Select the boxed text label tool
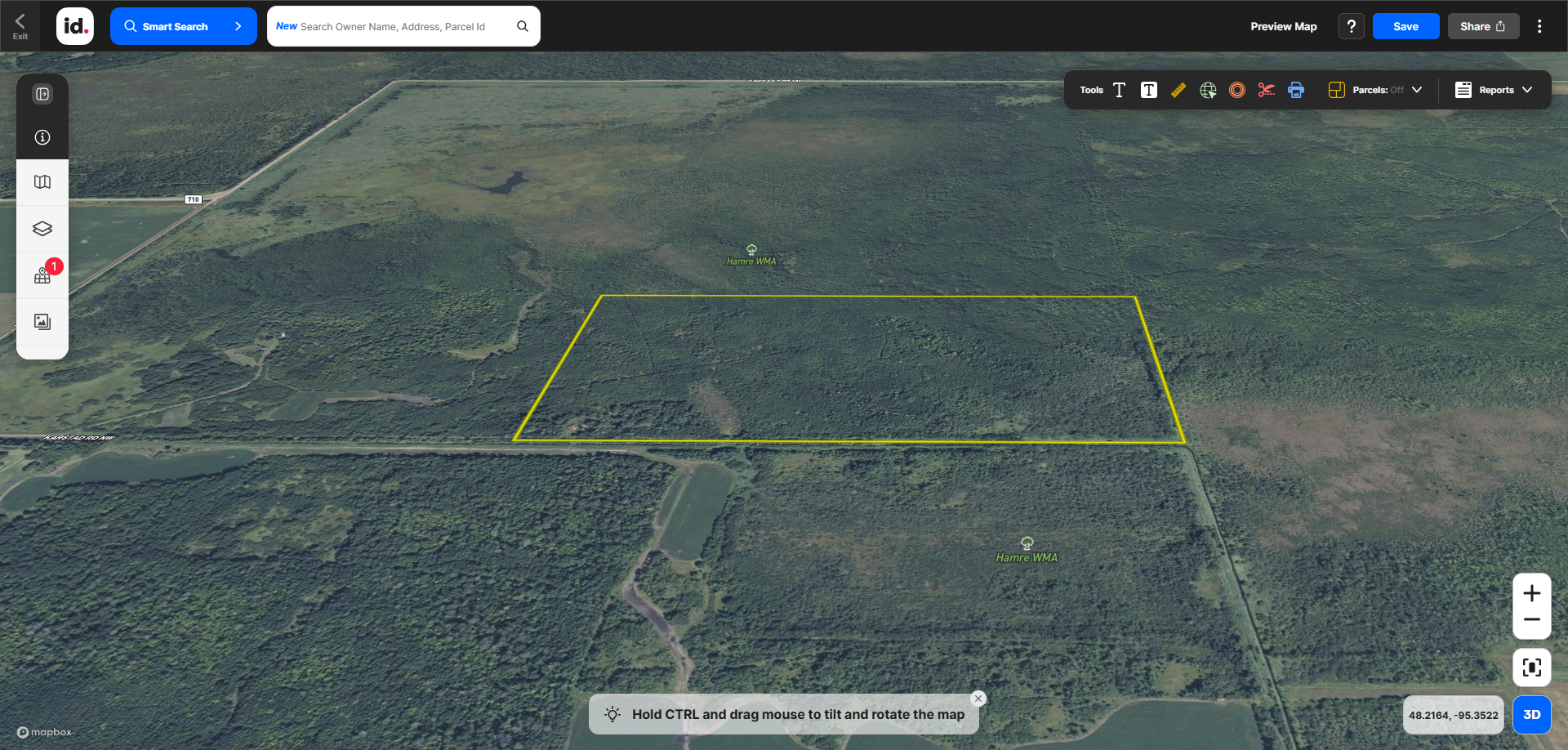 1148,90
